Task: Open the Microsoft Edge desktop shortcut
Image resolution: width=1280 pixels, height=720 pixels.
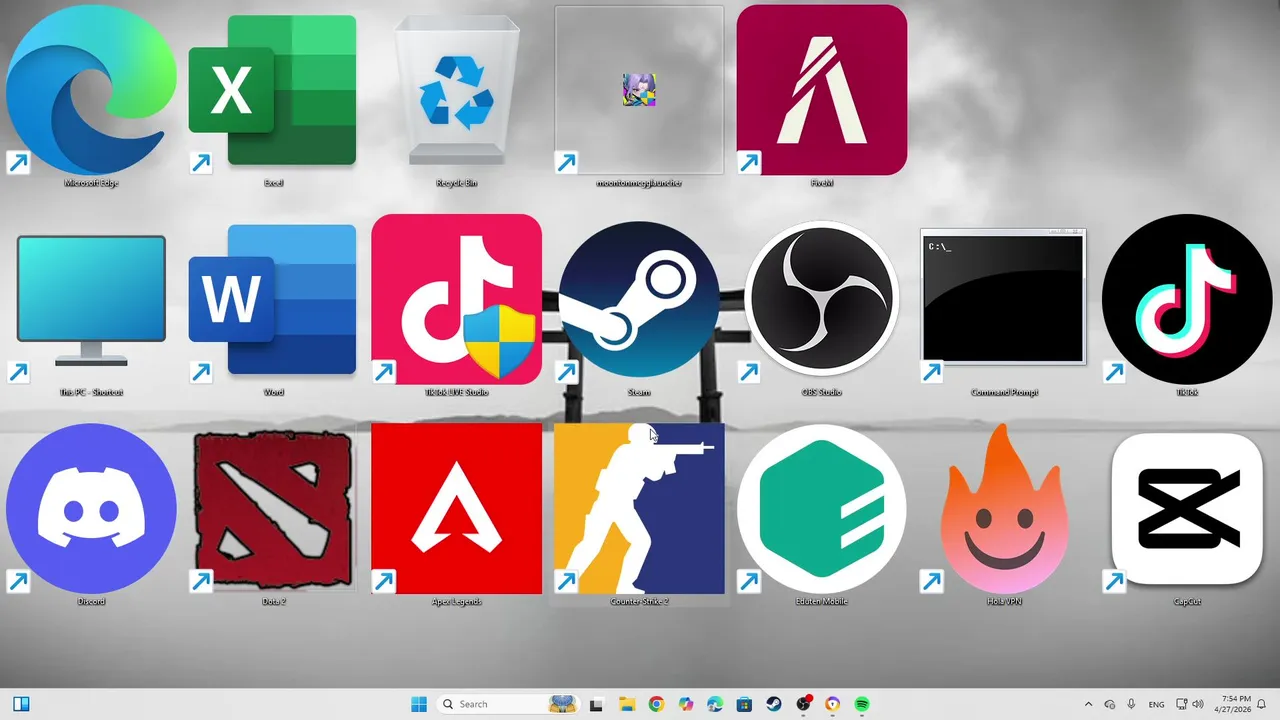Action: click(91, 95)
